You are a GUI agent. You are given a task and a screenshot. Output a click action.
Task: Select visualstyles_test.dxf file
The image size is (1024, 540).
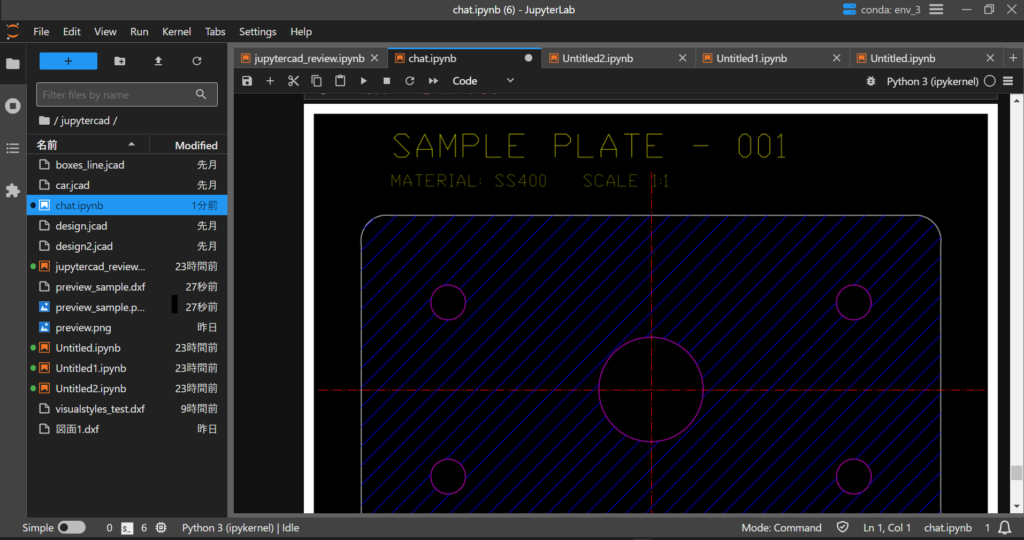127,409
